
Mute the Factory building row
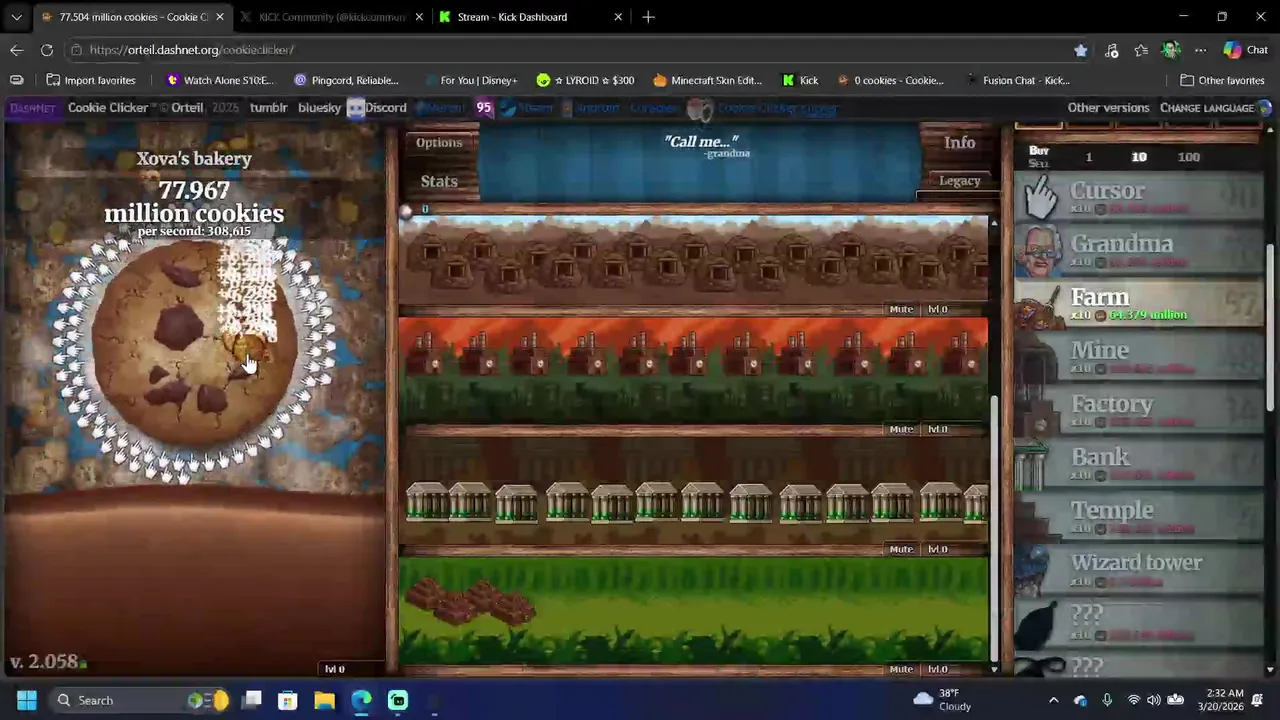pos(901,429)
